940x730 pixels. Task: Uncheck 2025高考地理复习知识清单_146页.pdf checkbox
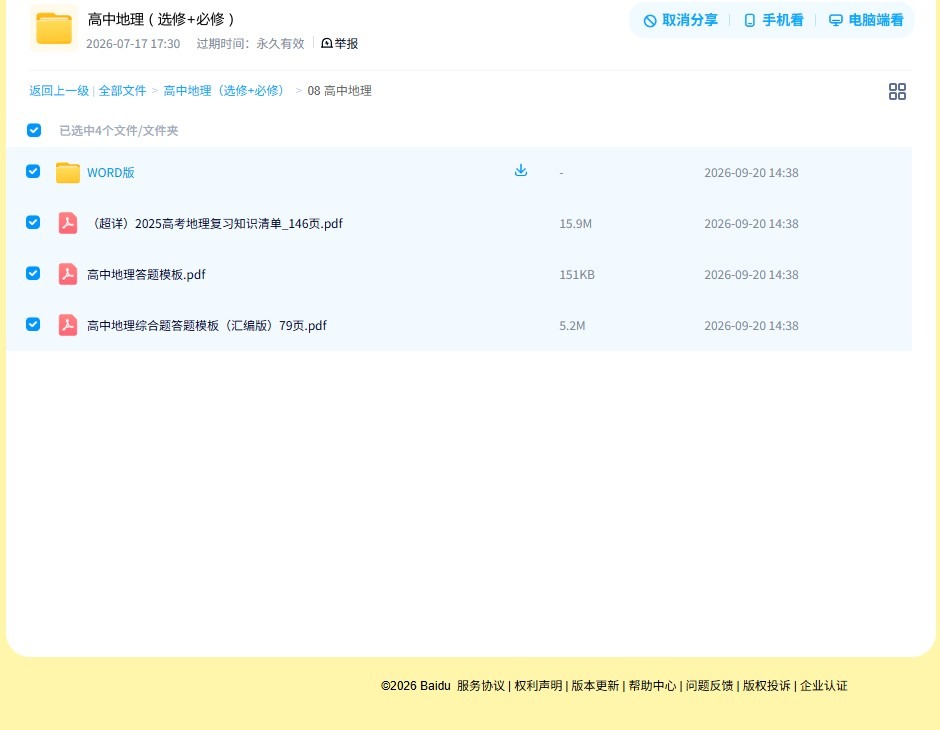click(33, 222)
